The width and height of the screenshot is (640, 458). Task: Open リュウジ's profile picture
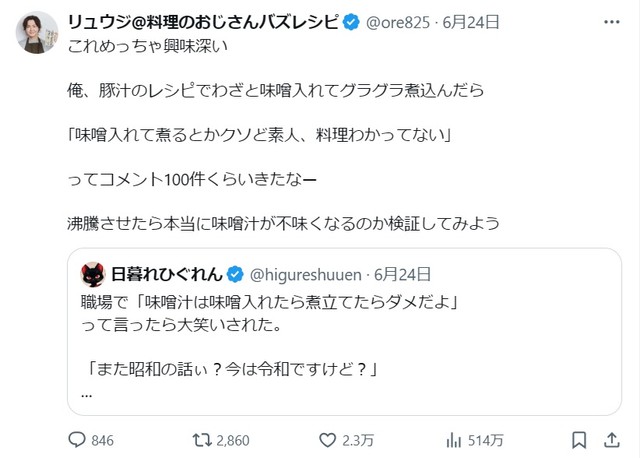point(35,34)
